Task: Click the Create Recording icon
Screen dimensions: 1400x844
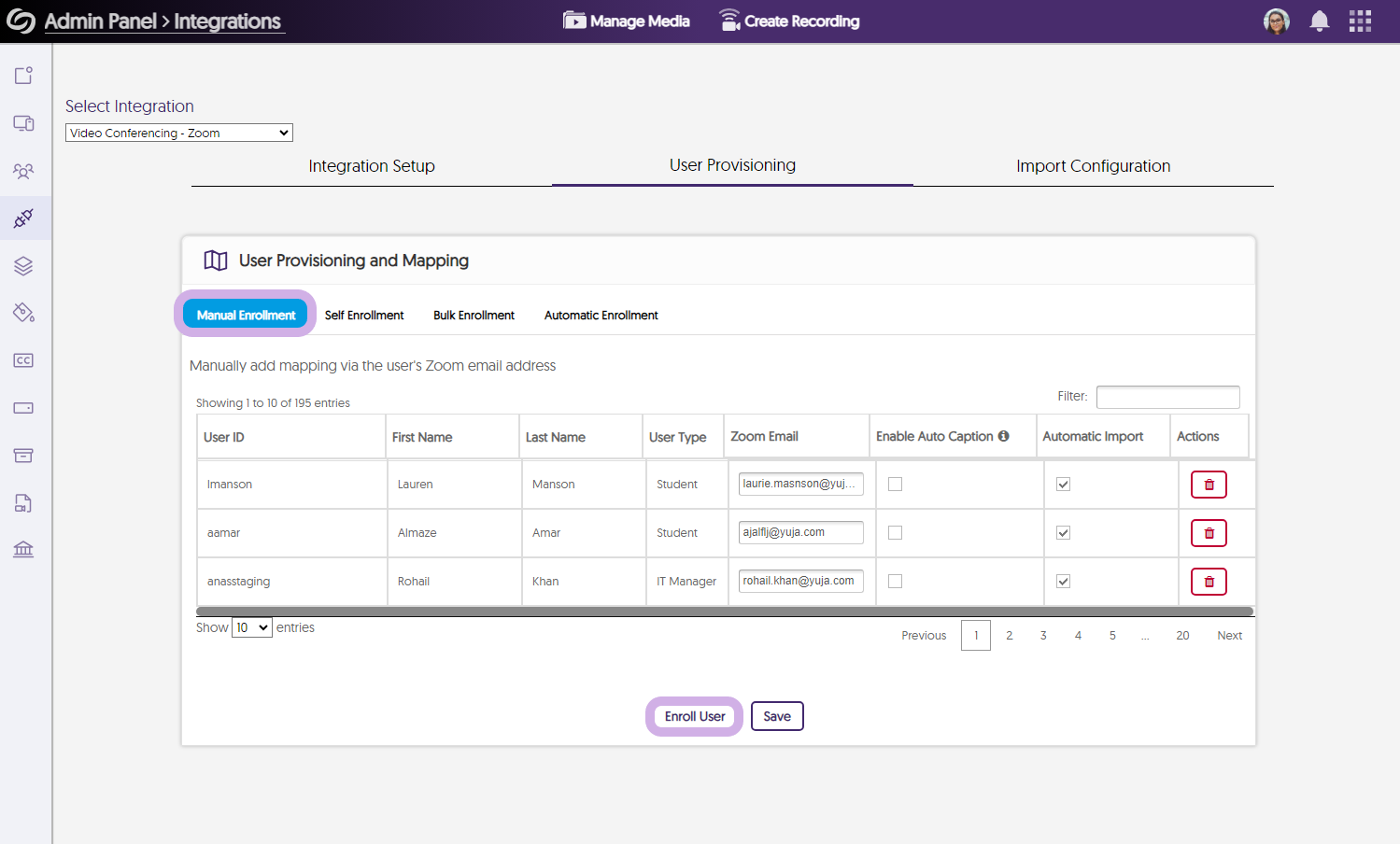Action: [729, 21]
